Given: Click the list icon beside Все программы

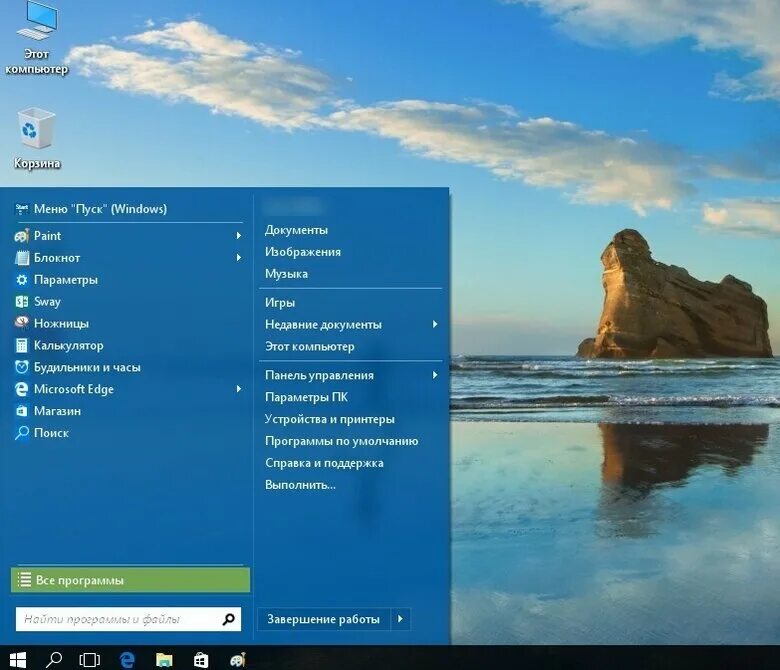Looking at the screenshot, I should click(24, 580).
